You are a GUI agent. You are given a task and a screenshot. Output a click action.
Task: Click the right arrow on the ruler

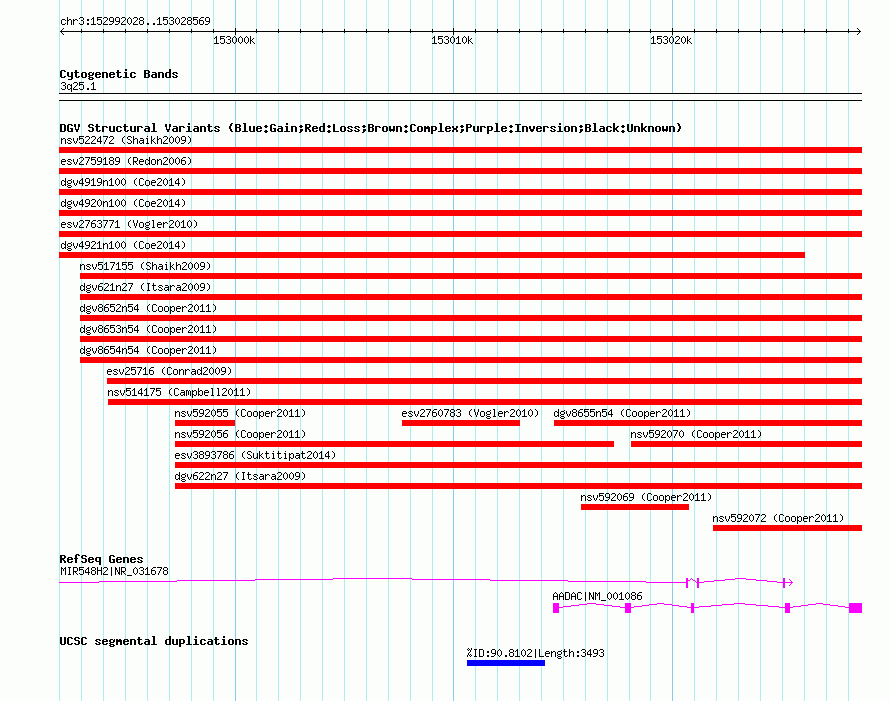(858, 31)
